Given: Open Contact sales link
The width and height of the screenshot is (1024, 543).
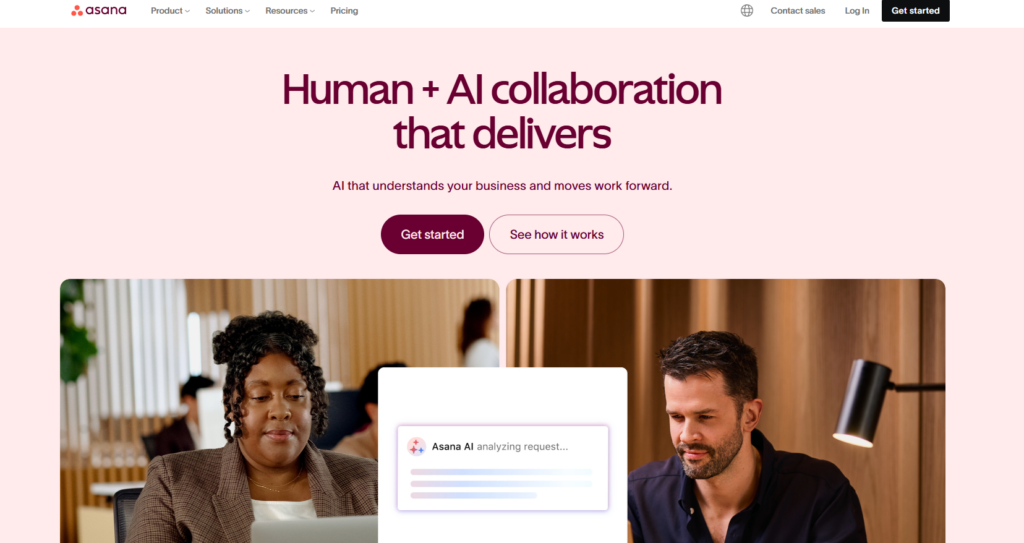Looking at the screenshot, I should click(x=797, y=10).
